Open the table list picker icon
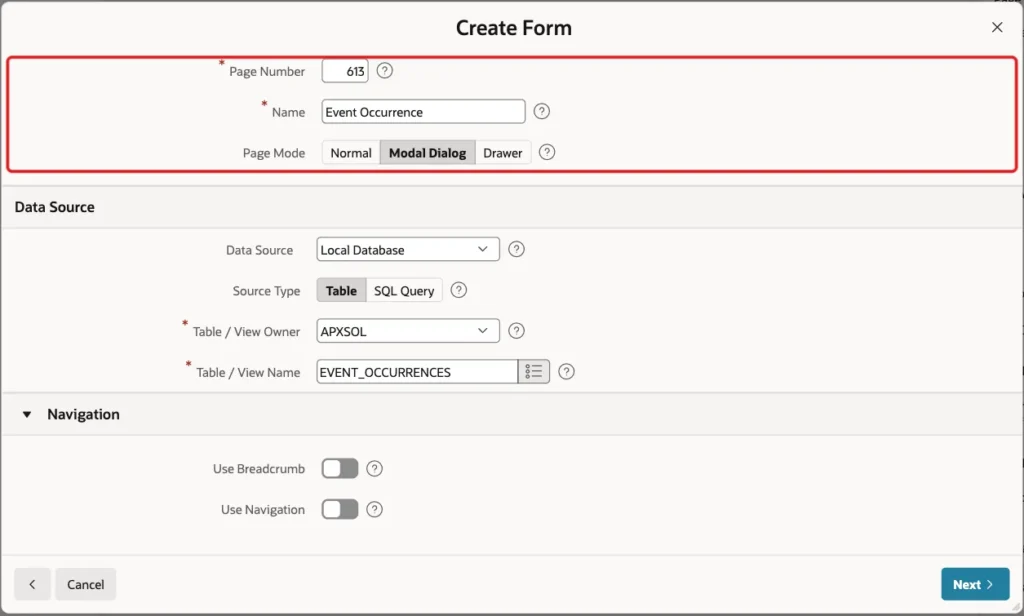The width and height of the screenshot is (1024, 616). point(534,372)
